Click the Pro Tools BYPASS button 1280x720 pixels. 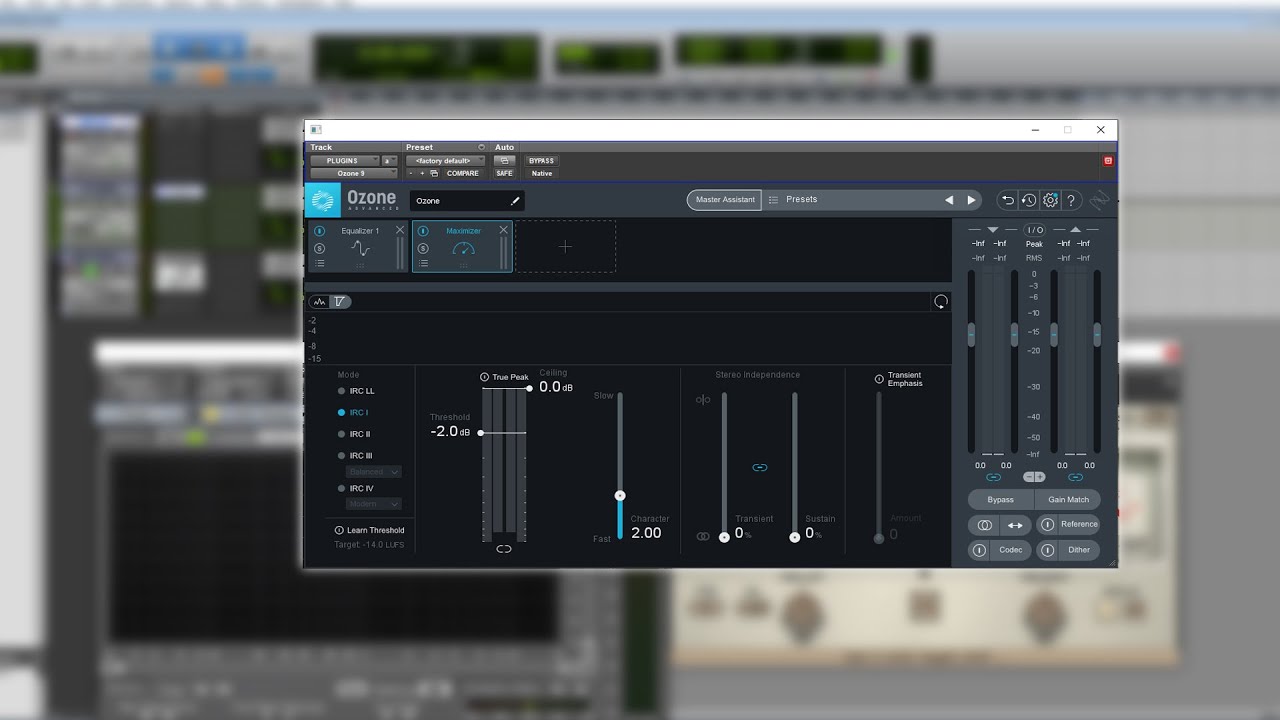[x=541, y=160]
